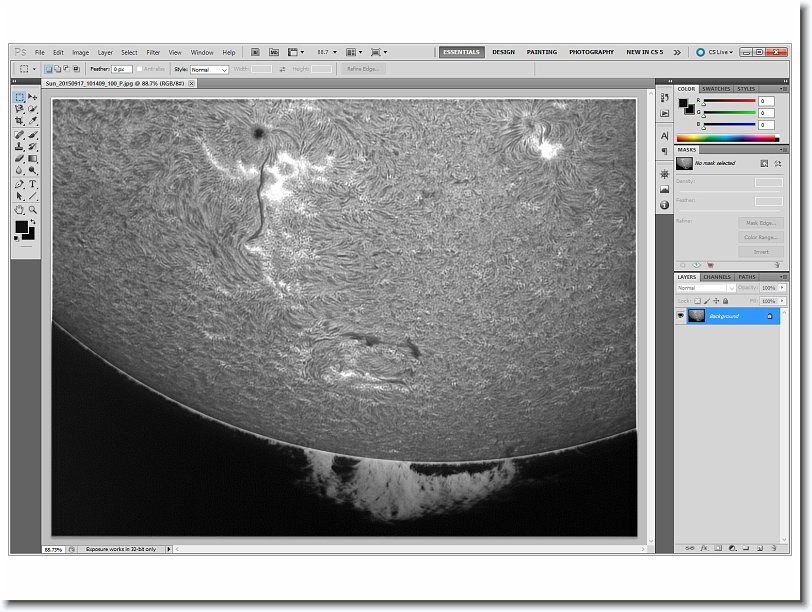Toggle Lock image pixels
This screenshot has width=812, height=612.
[707, 301]
